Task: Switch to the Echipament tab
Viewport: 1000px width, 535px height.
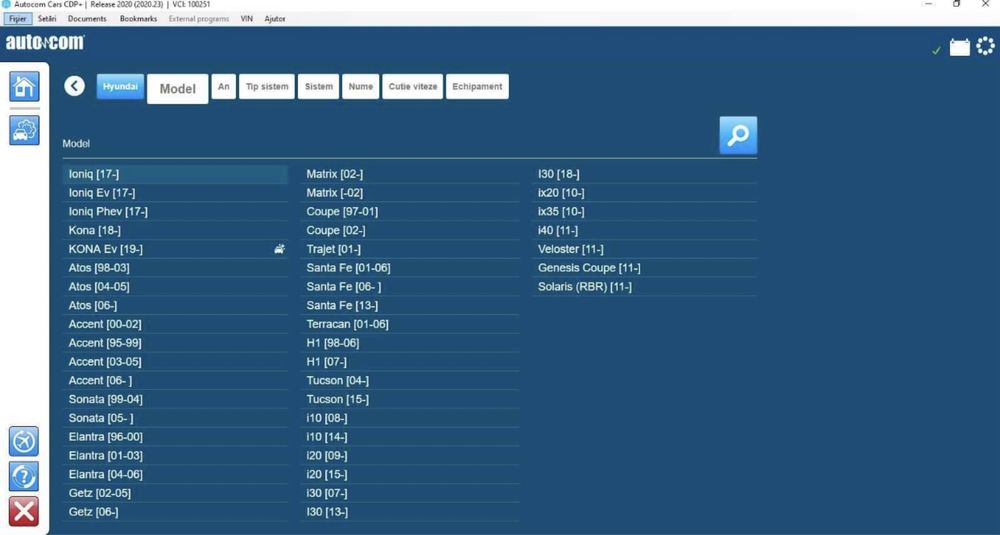Action: click(x=477, y=86)
